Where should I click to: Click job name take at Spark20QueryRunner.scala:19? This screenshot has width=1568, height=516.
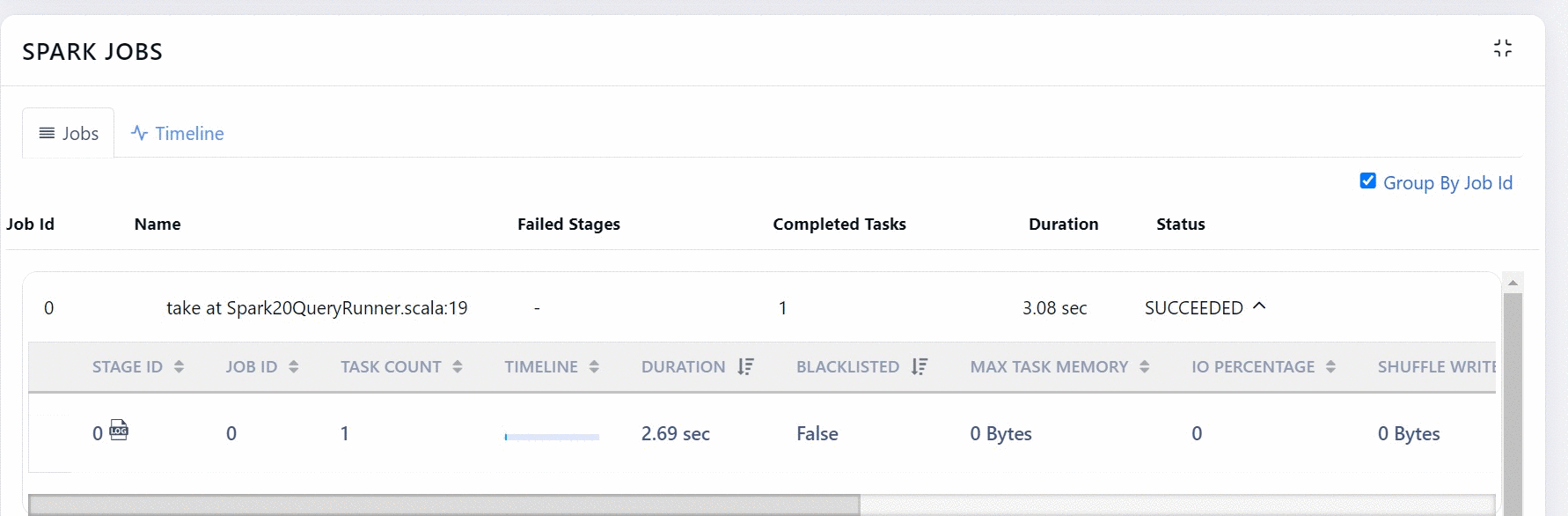coord(317,308)
